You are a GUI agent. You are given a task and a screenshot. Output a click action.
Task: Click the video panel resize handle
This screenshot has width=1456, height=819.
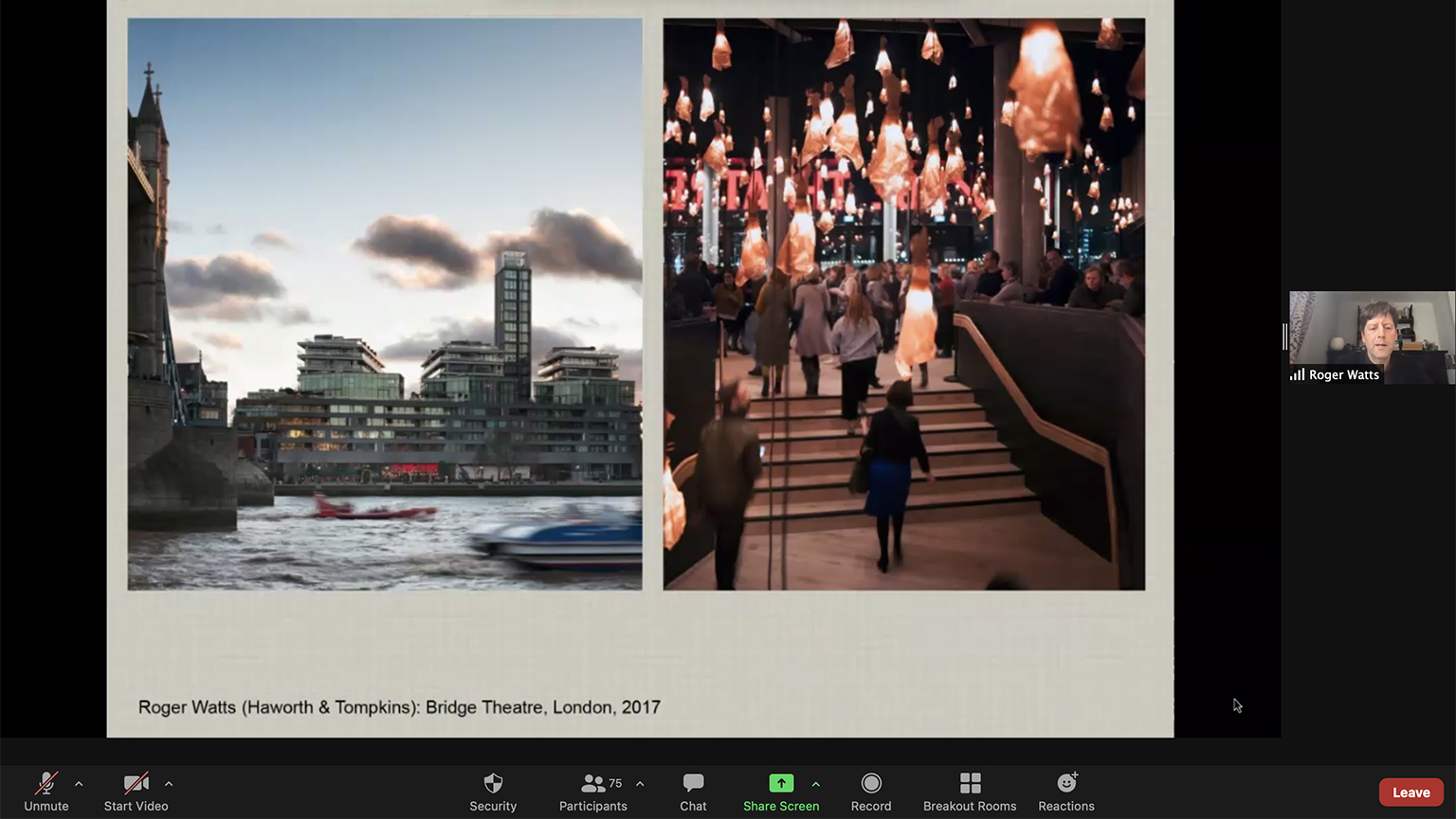pos(1285,337)
